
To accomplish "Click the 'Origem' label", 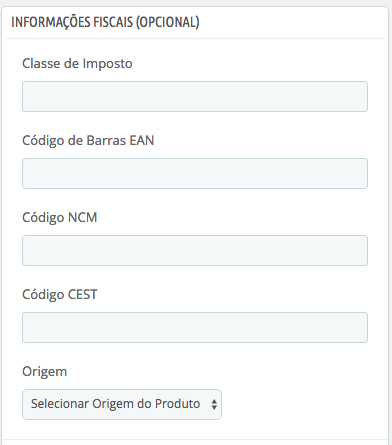I will pos(45,372).
